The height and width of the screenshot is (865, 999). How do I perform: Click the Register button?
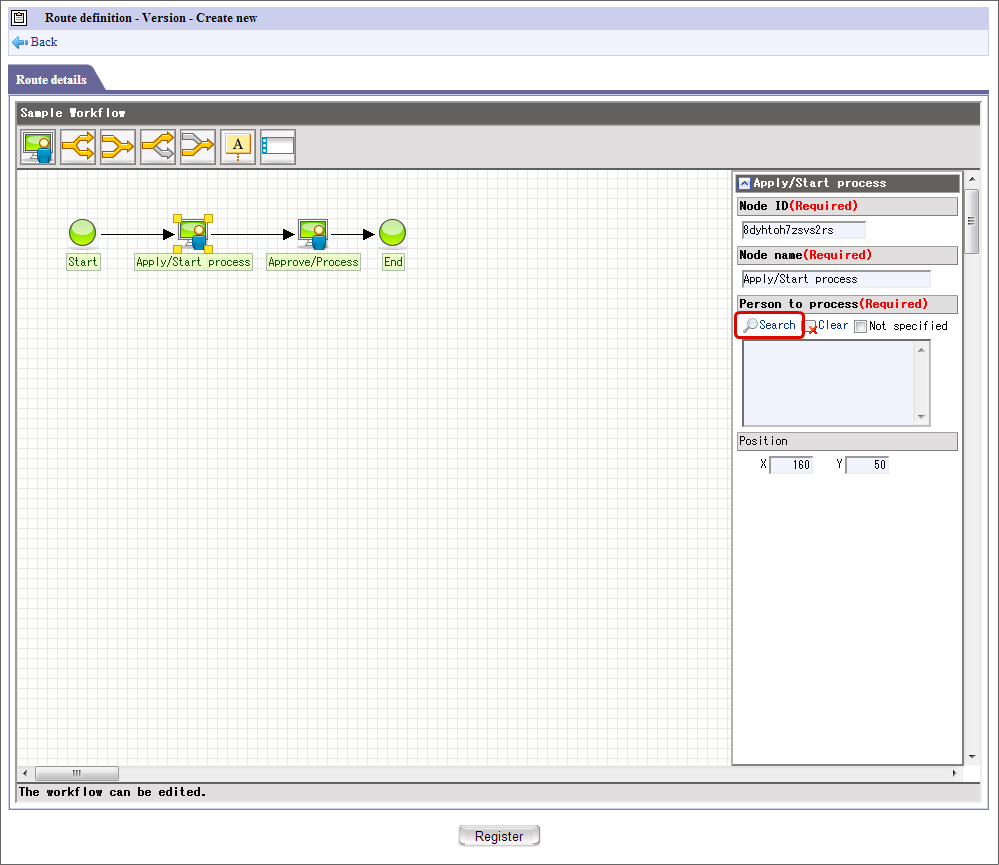499,836
